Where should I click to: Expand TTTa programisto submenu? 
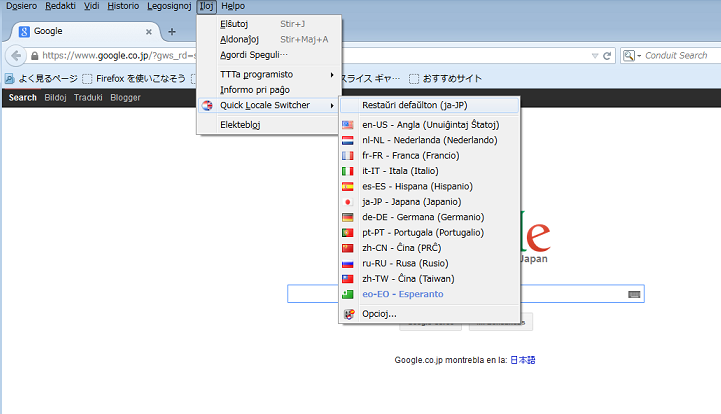pyautogui.click(x=269, y=75)
